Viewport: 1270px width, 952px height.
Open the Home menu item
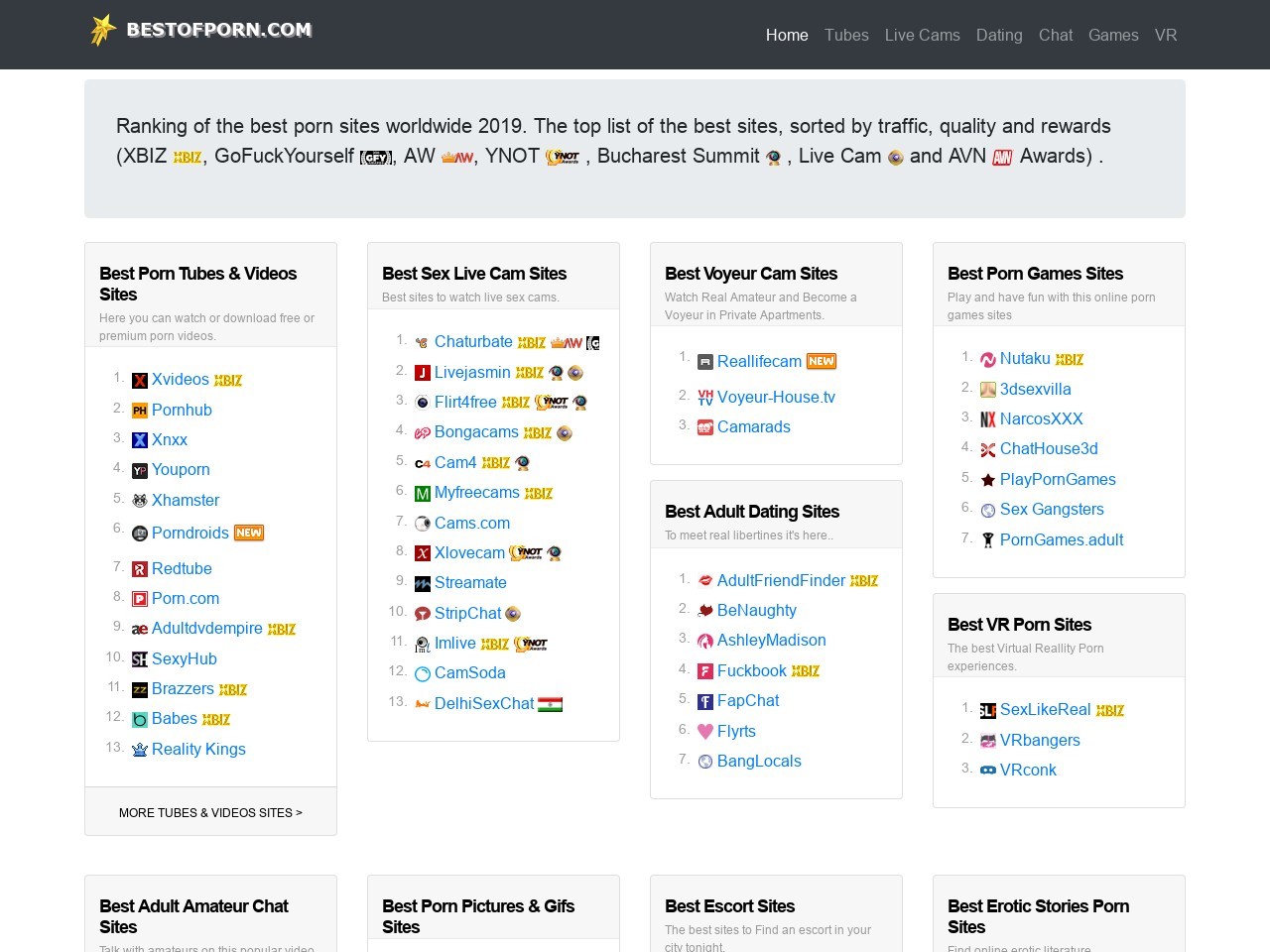(787, 35)
